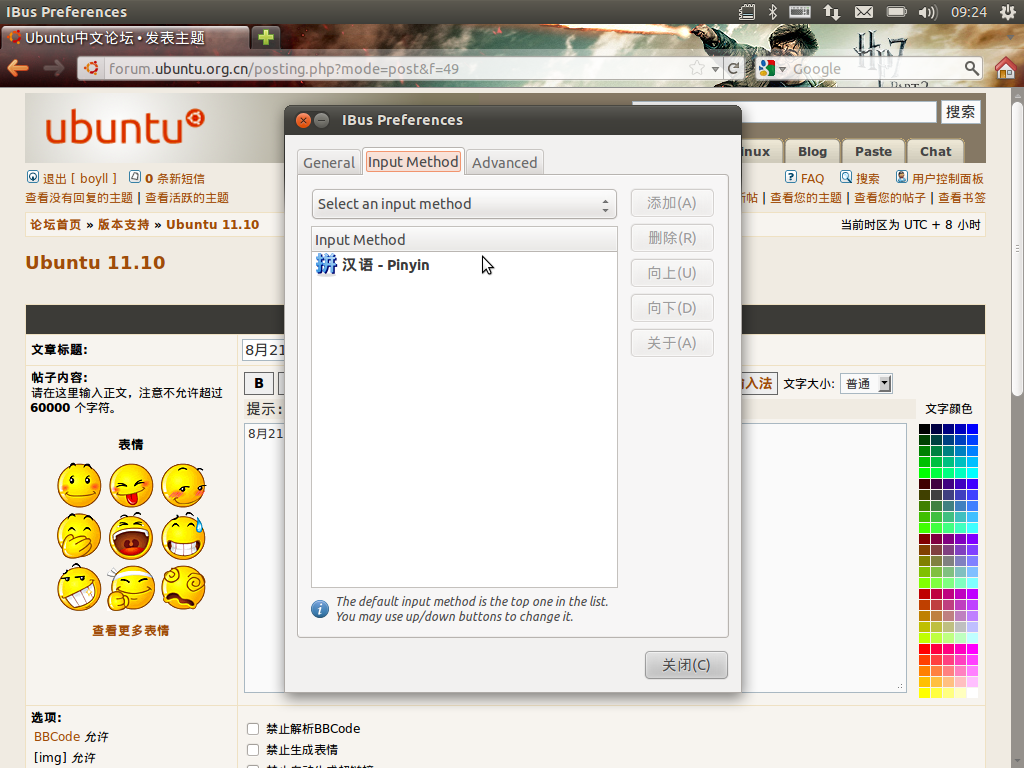Click the info icon in IBus dialog
Viewport: 1024px width, 768px height.
pyautogui.click(x=320, y=609)
